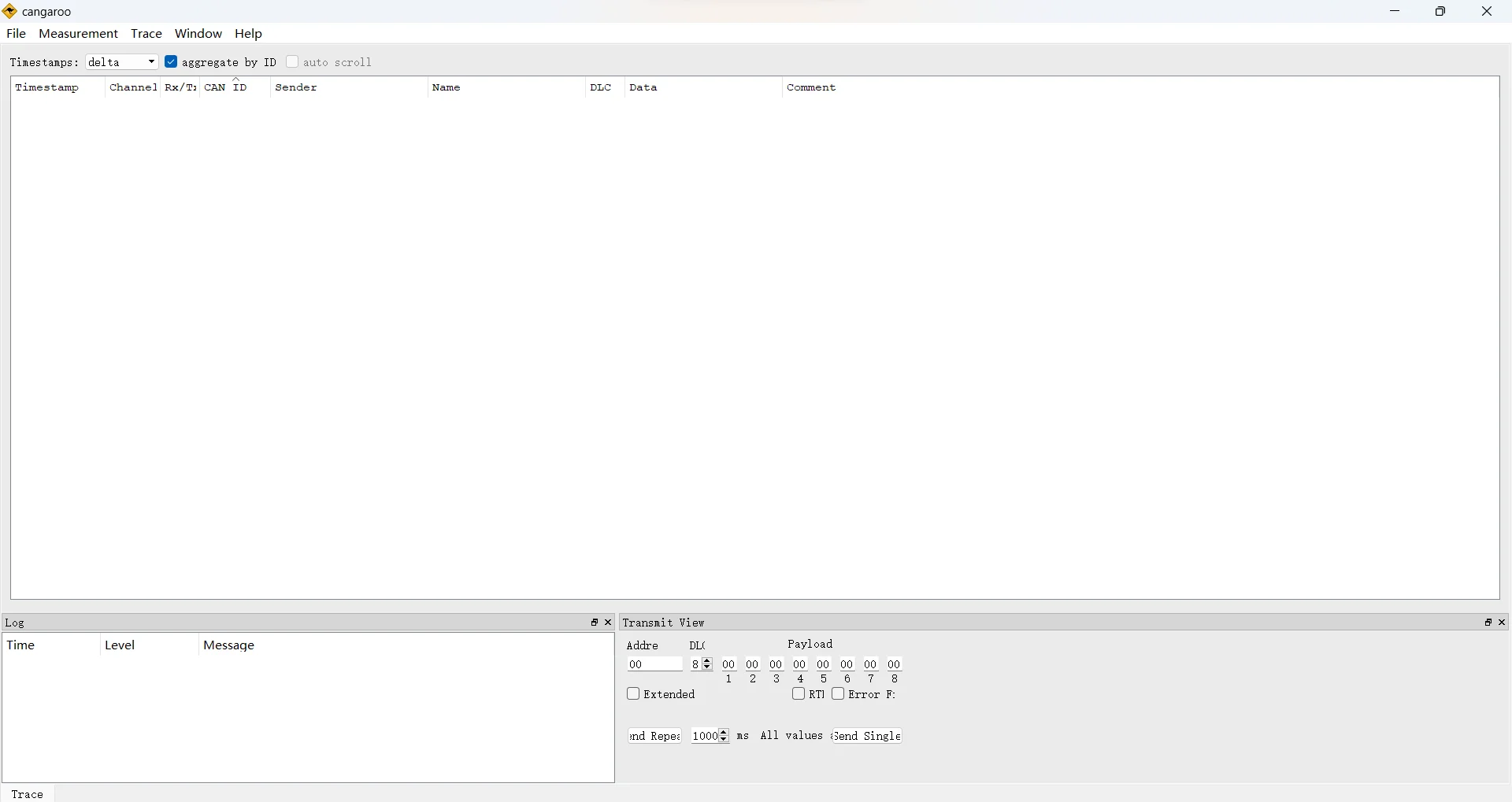Click the Data column header
This screenshot has width=1512, height=802.
pos(704,87)
